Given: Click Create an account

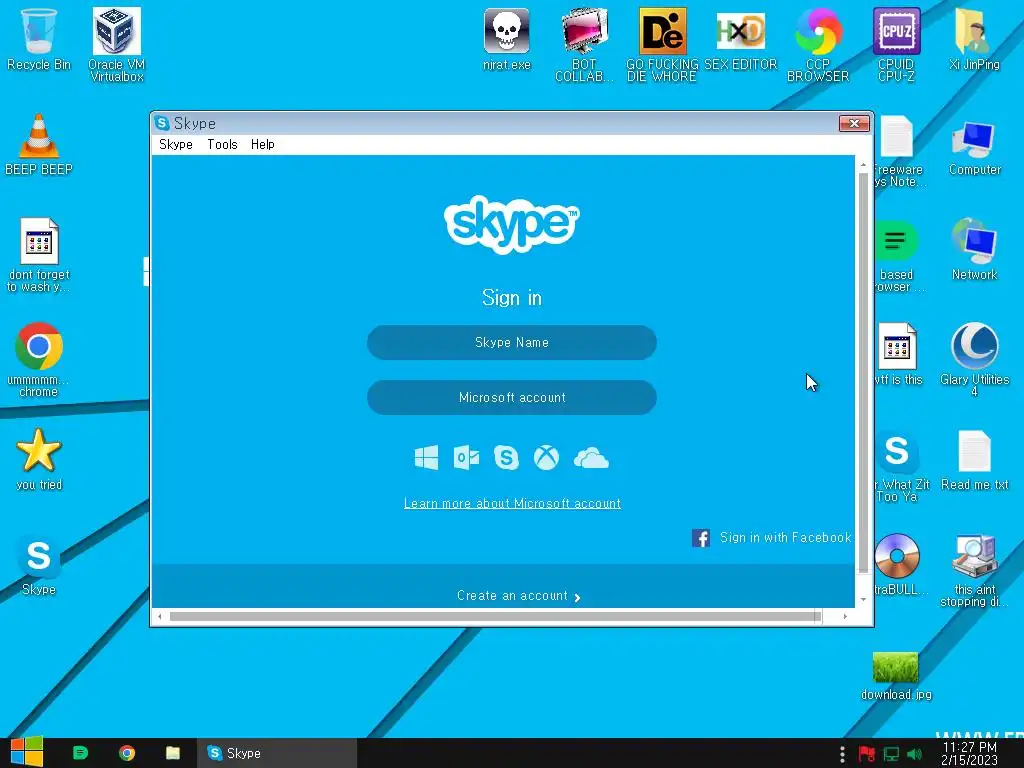Looking at the screenshot, I should tap(519, 596).
